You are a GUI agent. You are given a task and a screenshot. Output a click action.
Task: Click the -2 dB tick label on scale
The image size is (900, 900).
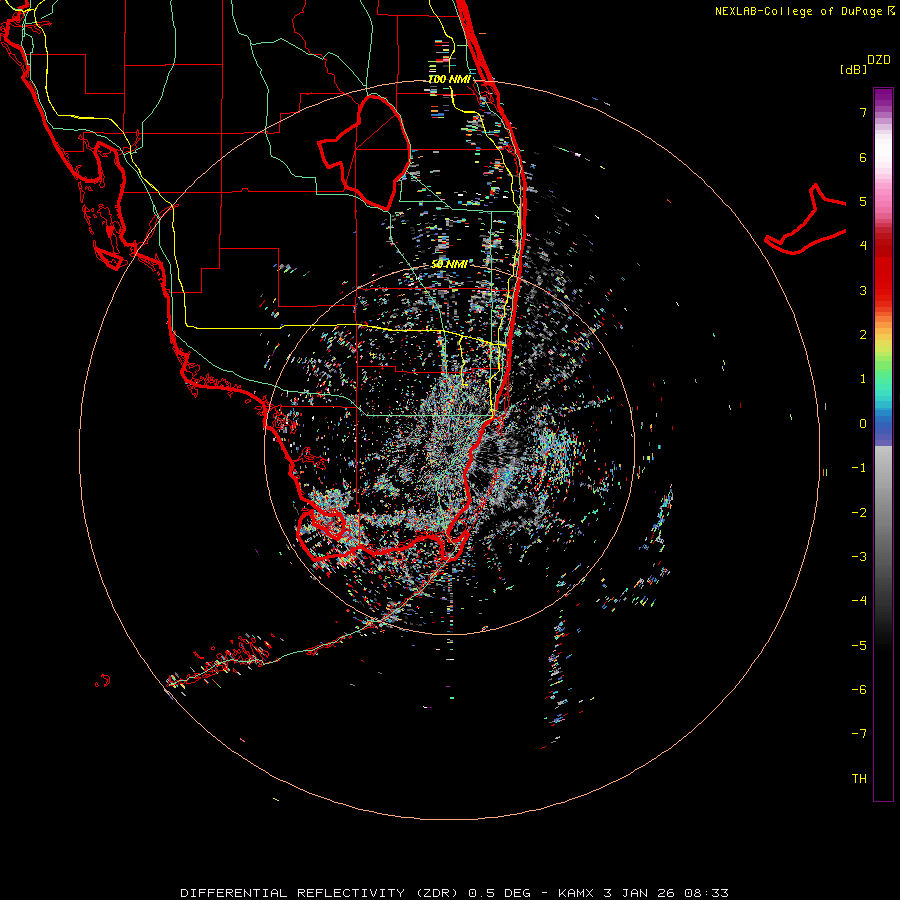[x=859, y=513]
